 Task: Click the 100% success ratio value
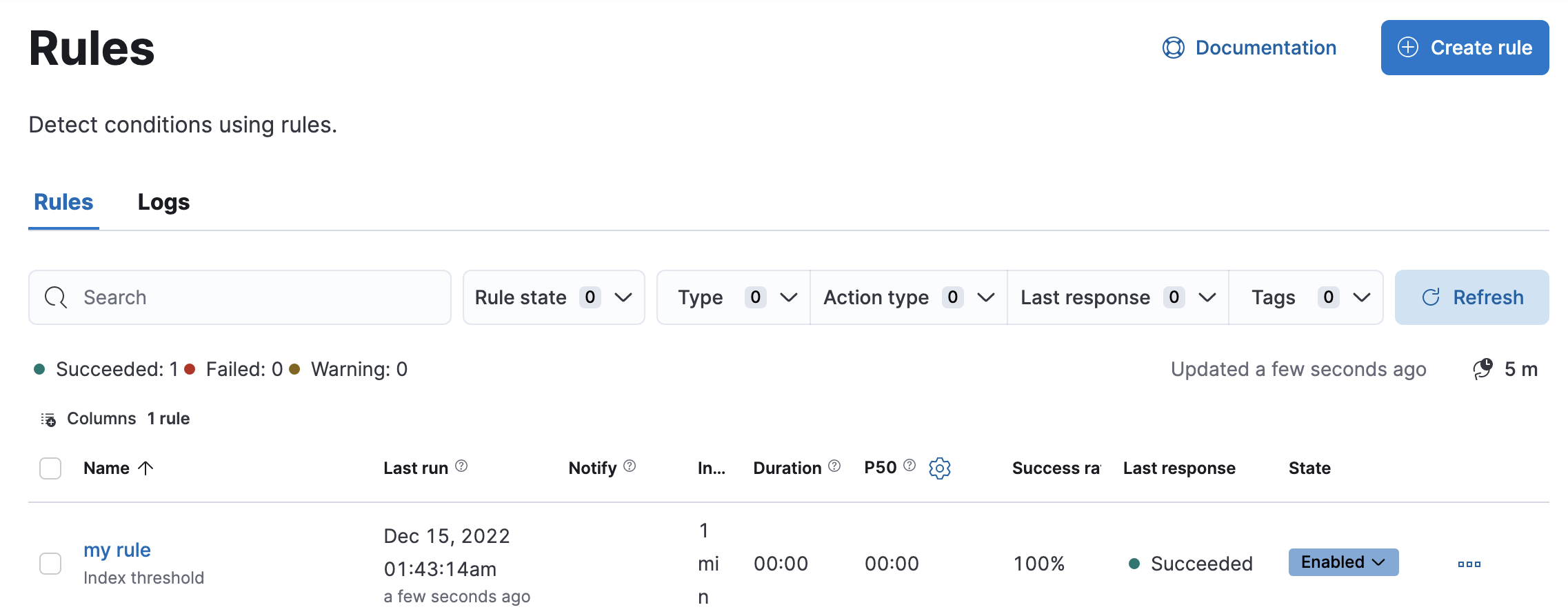1039,564
